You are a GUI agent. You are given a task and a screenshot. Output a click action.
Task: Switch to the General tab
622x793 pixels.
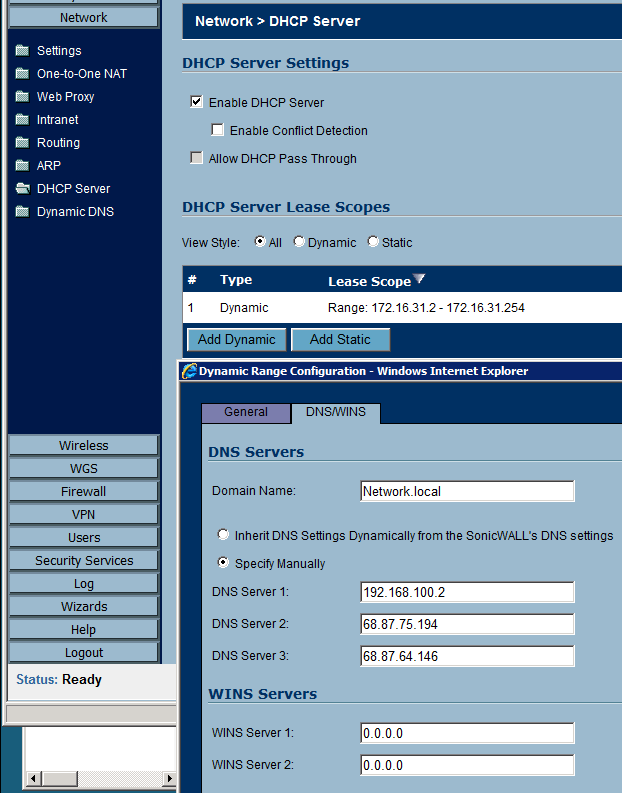pyautogui.click(x=246, y=413)
